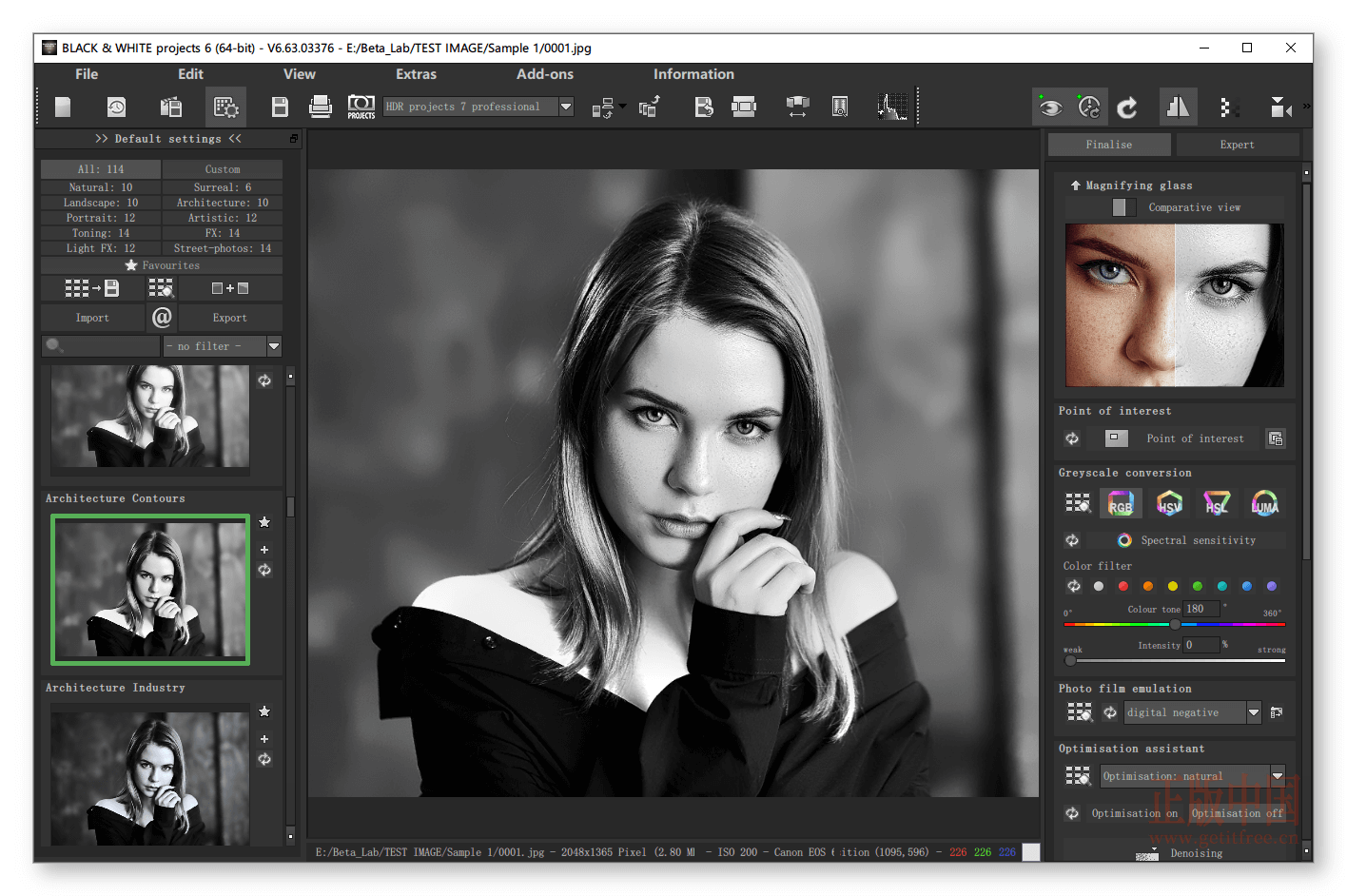Toggle the Point of interest checkbox
Viewport: 1347px width, 896px height.
pos(1117,438)
